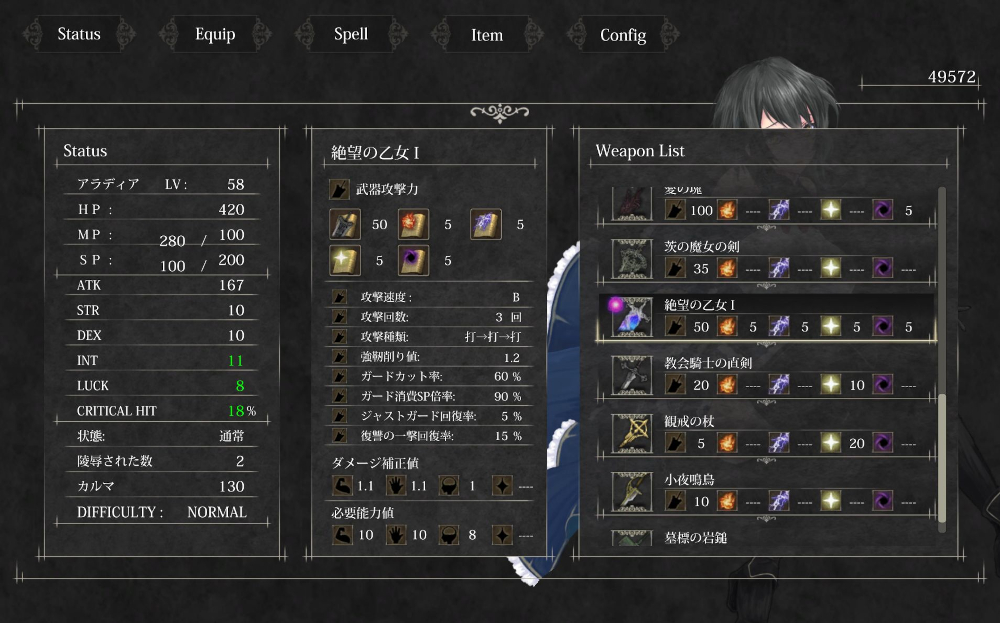Click the holy light book icon
The width and height of the screenshot is (1000, 623).
[345, 260]
